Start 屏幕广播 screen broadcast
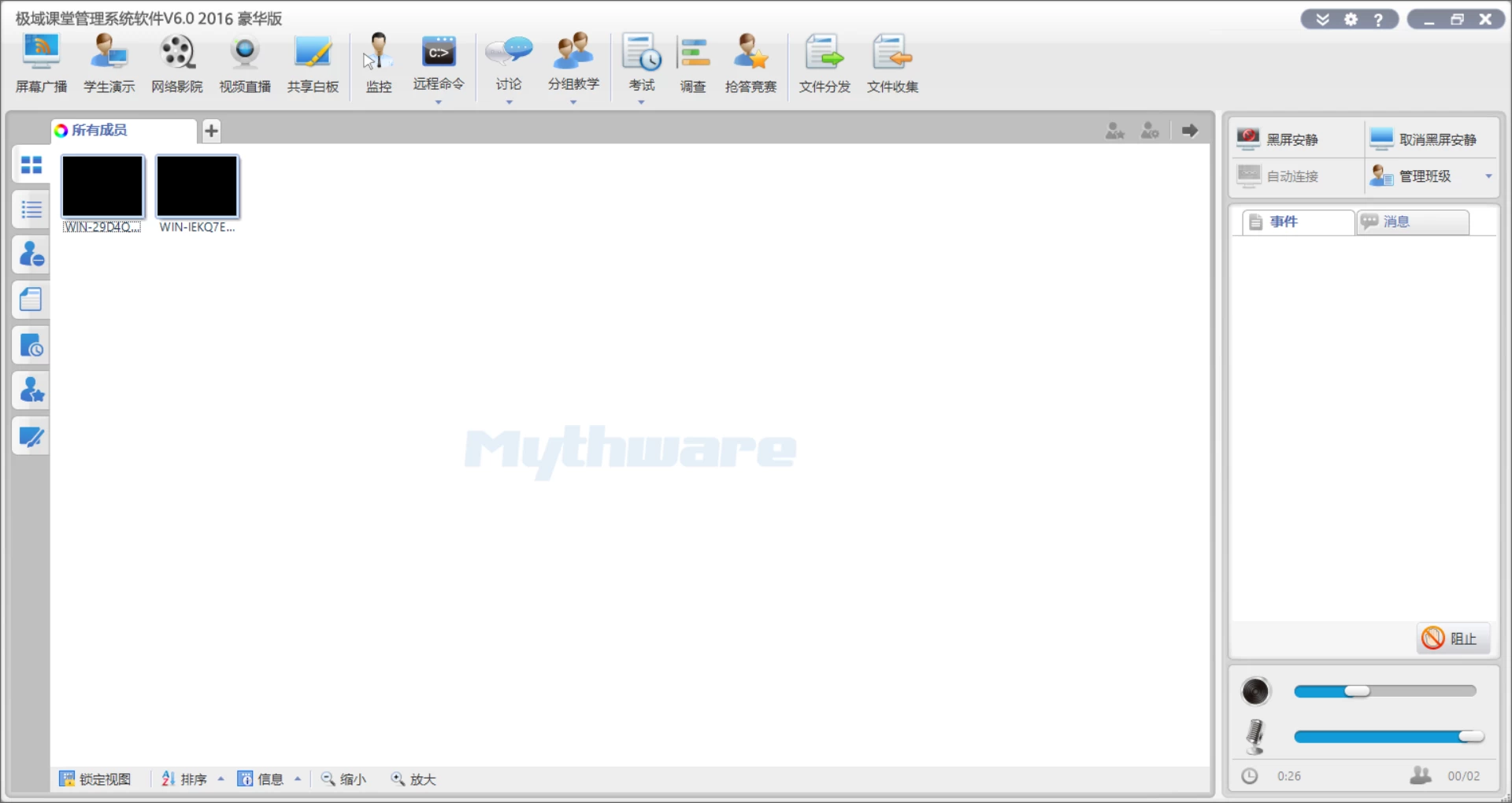The image size is (1512, 803). pyautogui.click(x=41, y=64)
